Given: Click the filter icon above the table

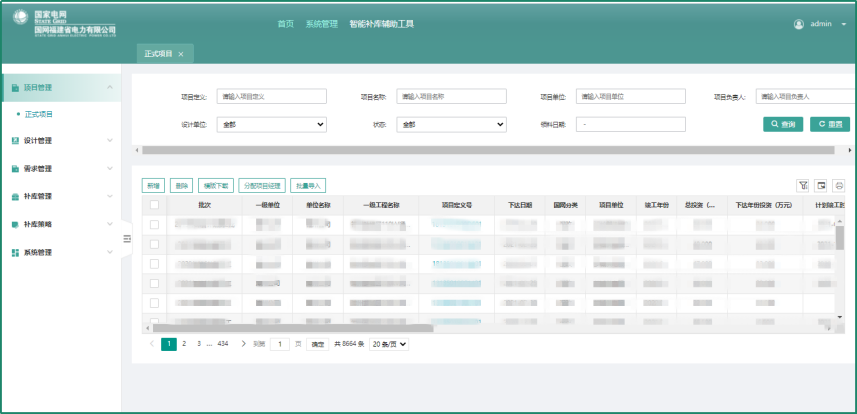Looking at the screenshot, I should 802,185.
